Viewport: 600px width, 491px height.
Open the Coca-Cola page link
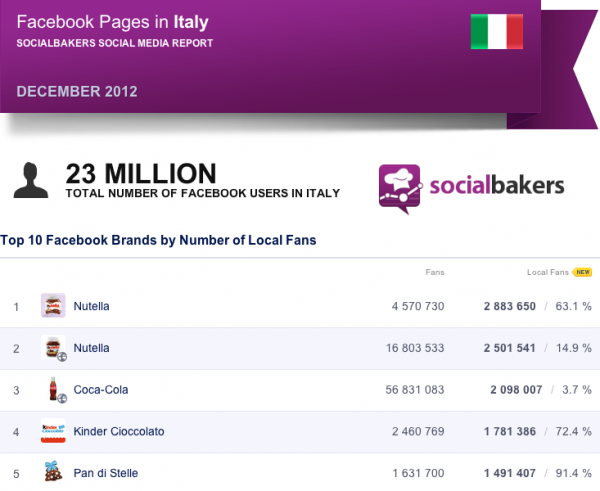point(101,390)
